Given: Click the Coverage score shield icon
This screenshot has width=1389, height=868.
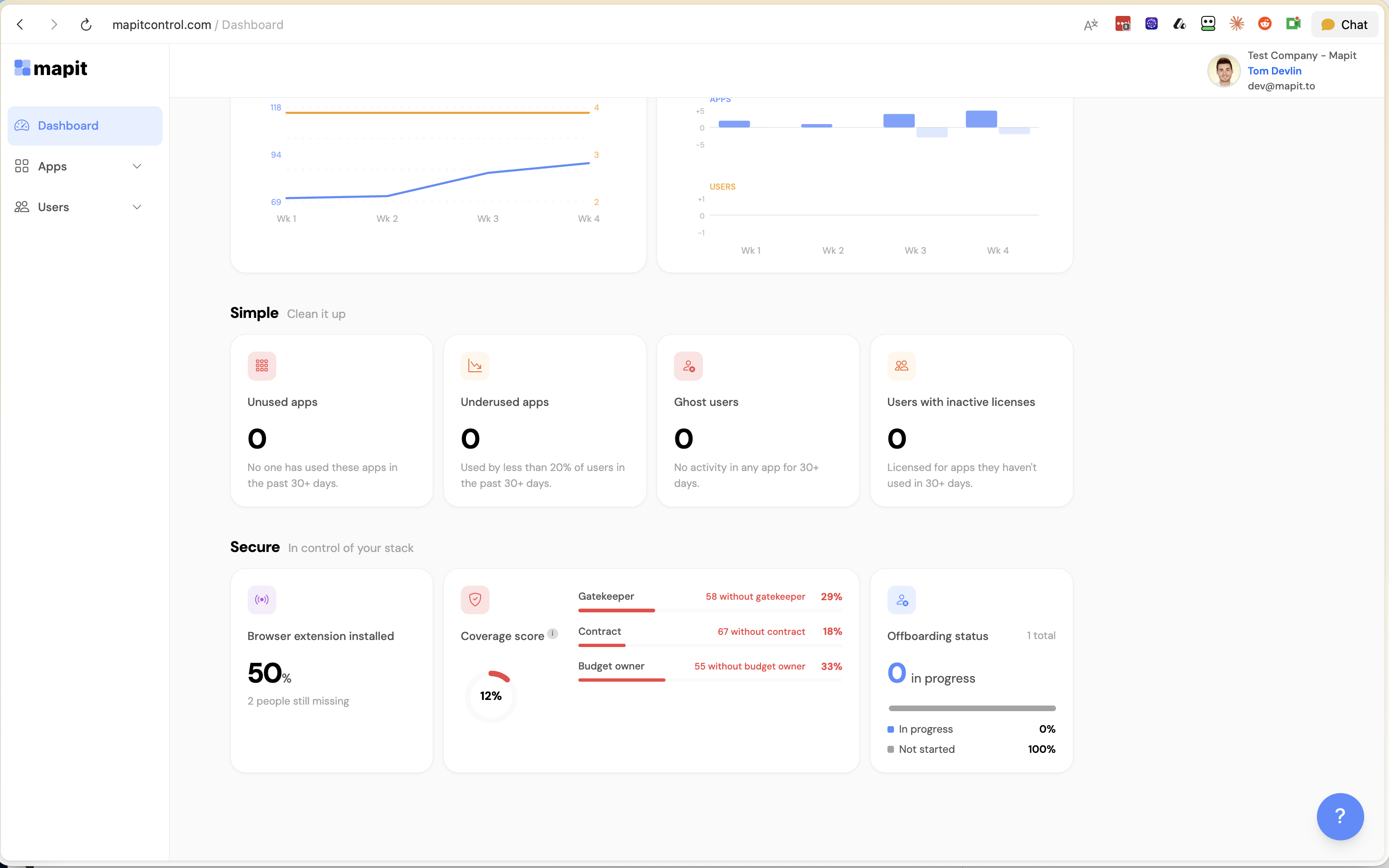Looking at the screenshot, I should [475, 600].
